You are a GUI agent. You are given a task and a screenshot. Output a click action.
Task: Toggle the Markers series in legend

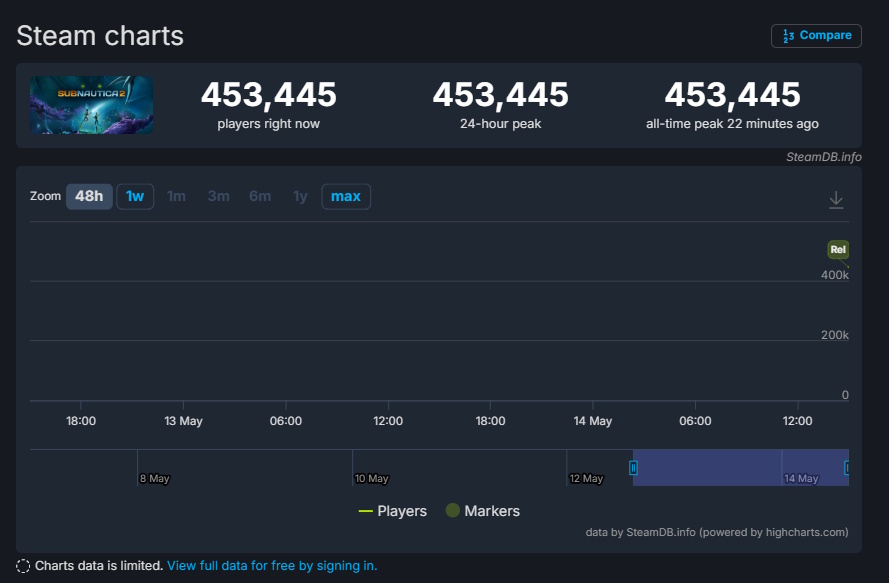click(482, 511)
